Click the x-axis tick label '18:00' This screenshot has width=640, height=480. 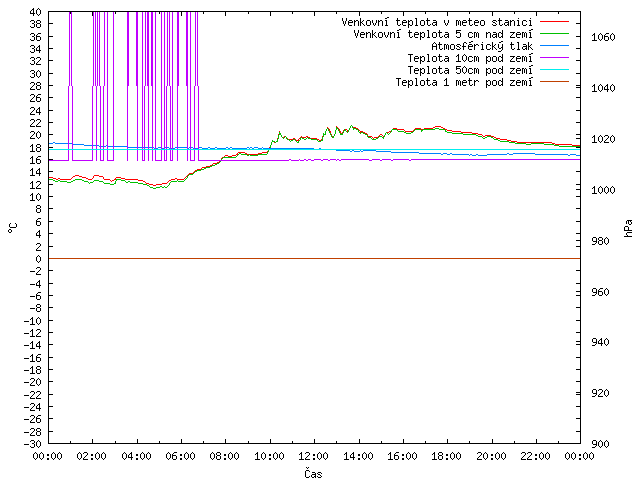pyautogui.click(x=447, y=456)
